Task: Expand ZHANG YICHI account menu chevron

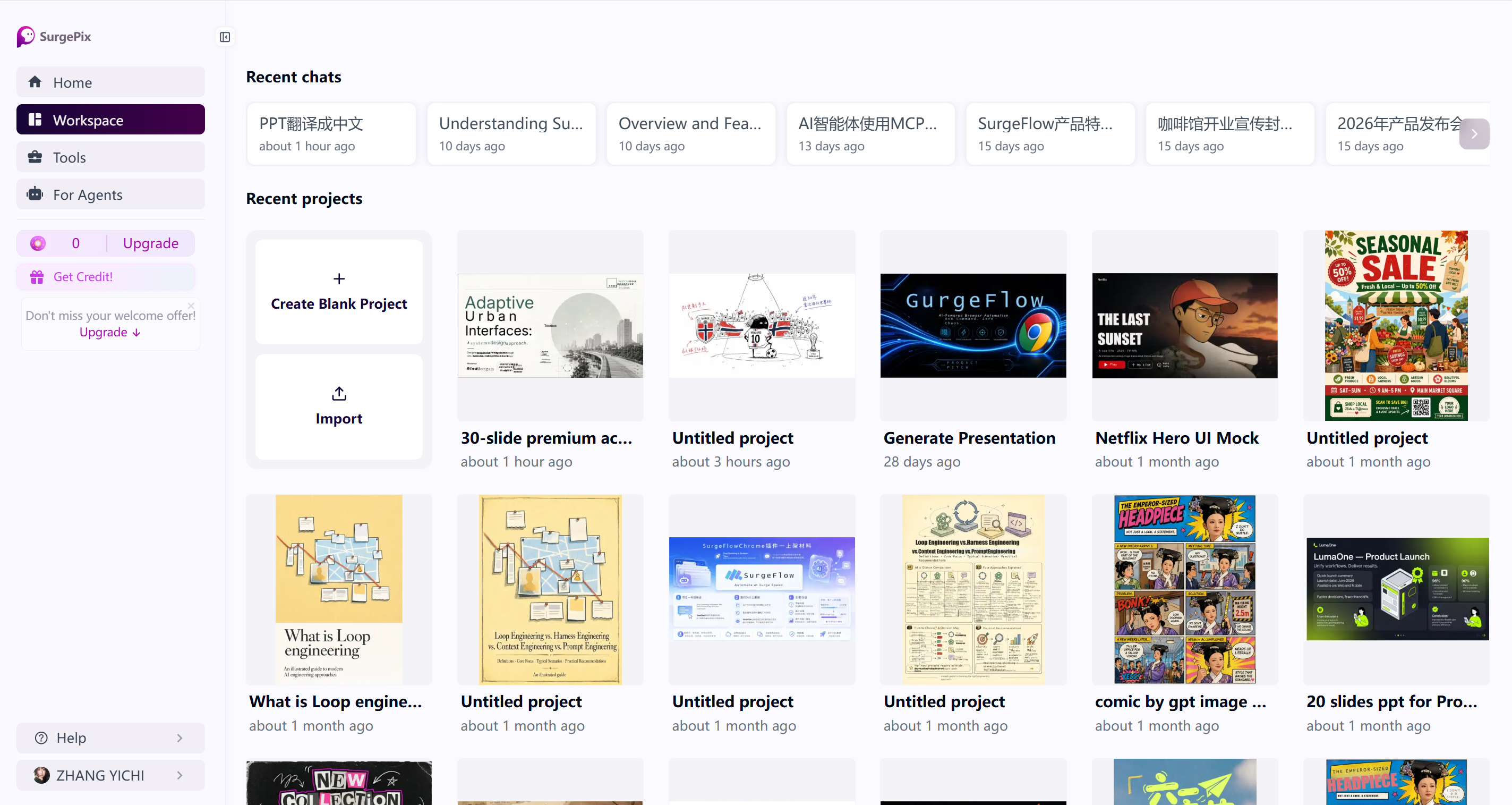Action: (x=180, y=775)
